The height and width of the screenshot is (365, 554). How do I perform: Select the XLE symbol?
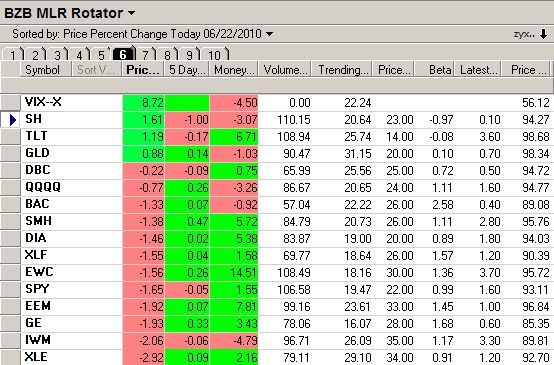pos(36,357)
